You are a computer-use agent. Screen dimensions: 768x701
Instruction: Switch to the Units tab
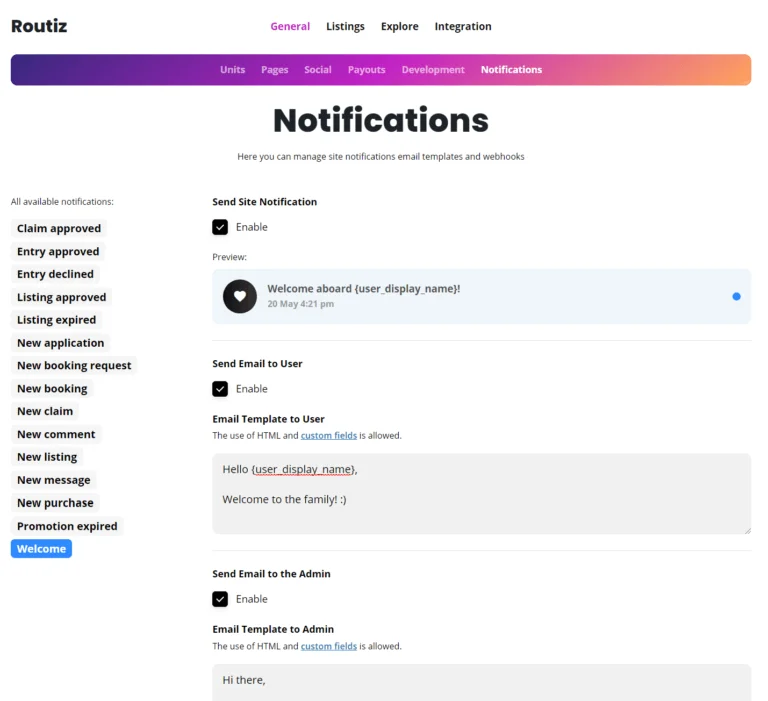tap(232, 70)
